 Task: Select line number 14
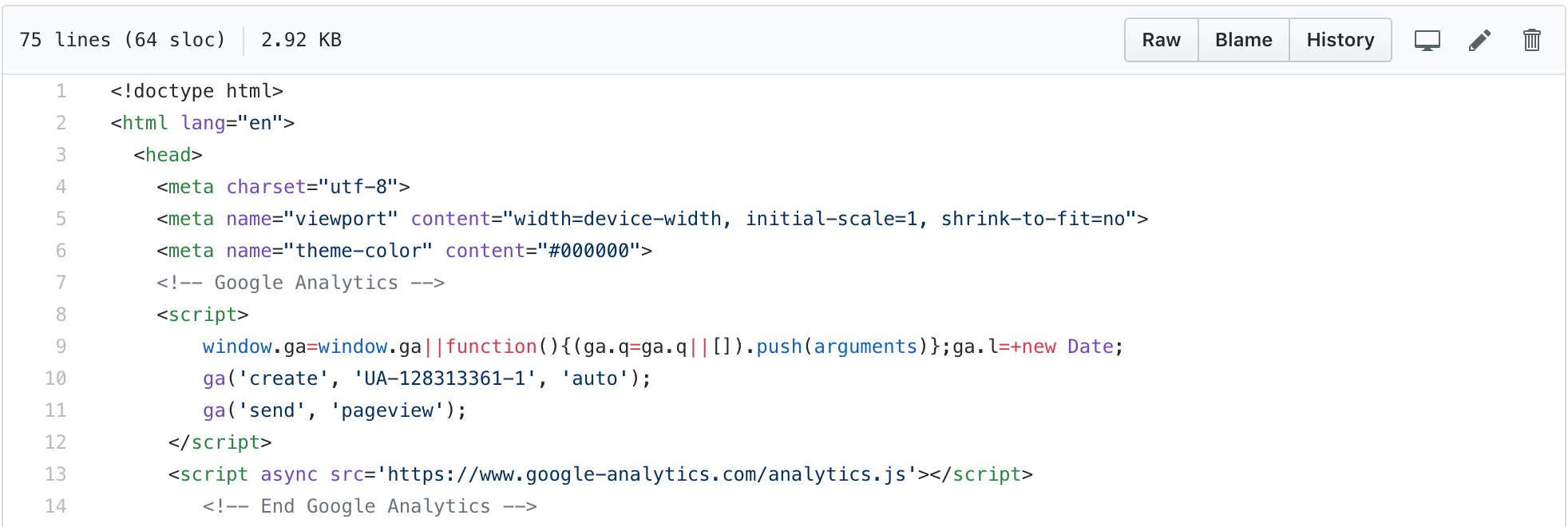click(56, 506)
